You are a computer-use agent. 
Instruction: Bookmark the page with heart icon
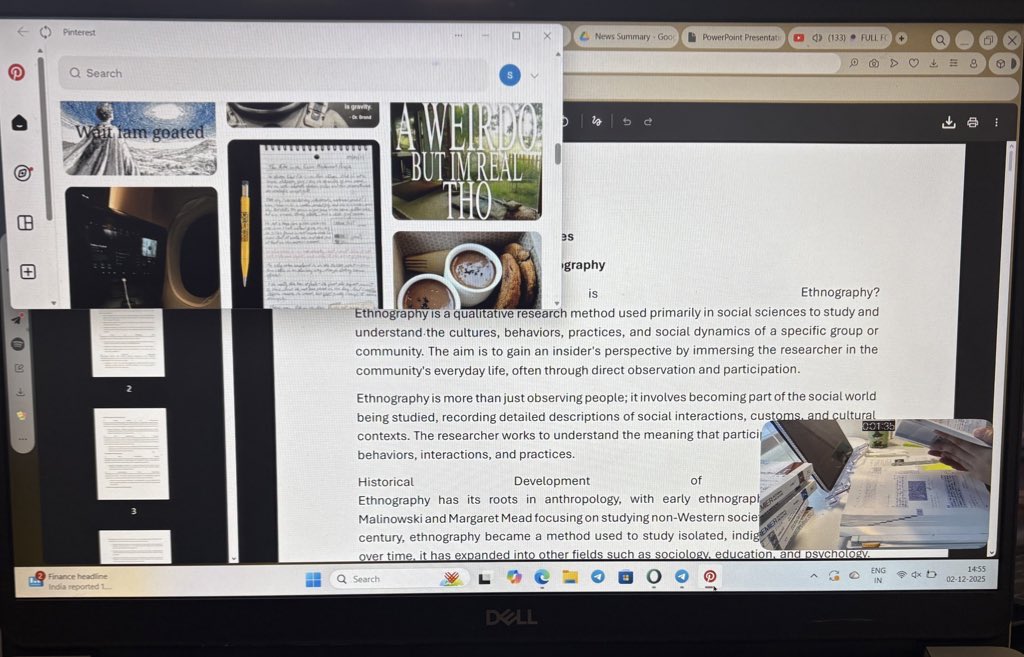(914, 63)
